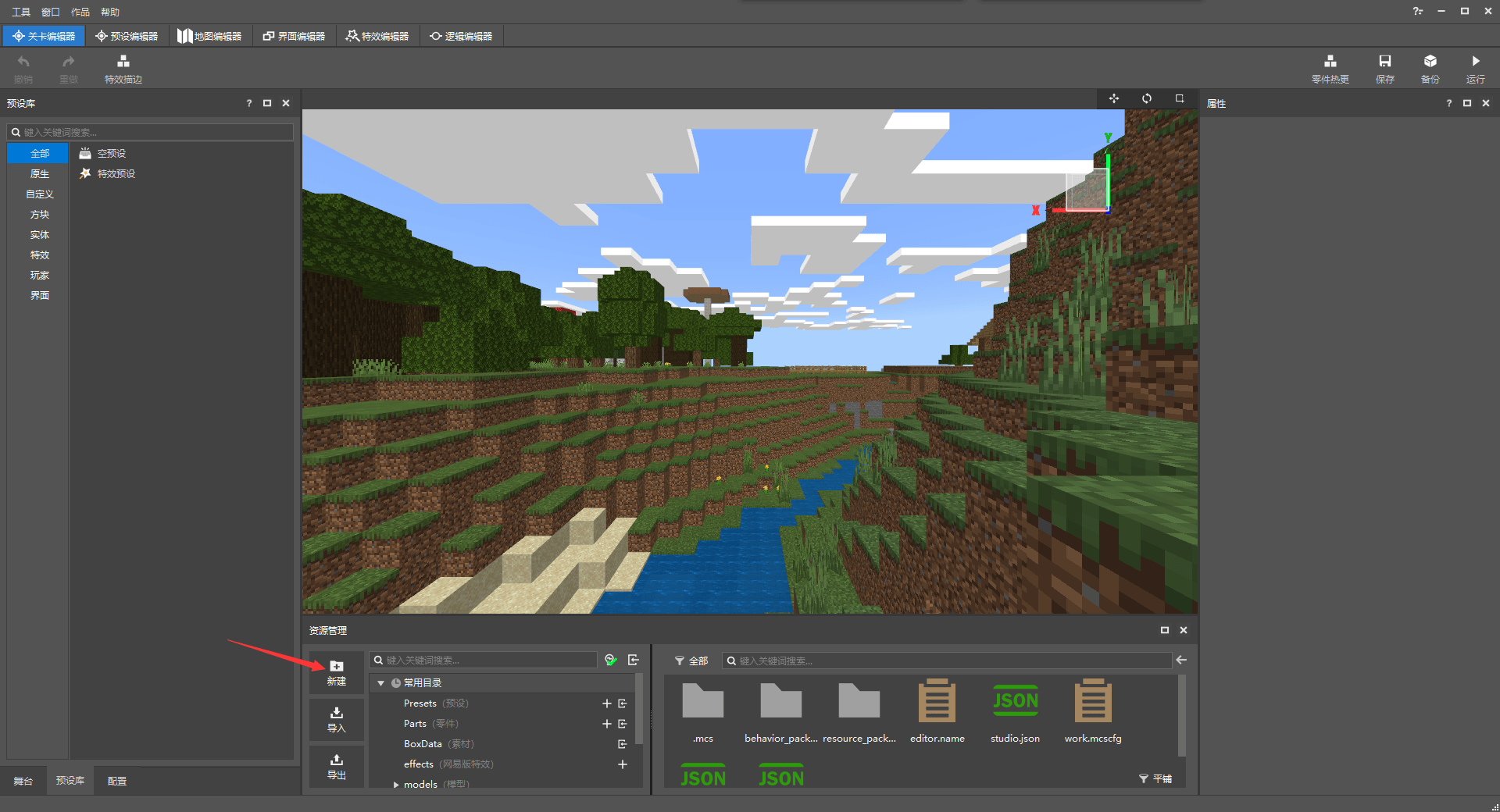Select 全部 category in preset library
The height and width of the screenshot is (812, 1500).
[x=39, y=153]
